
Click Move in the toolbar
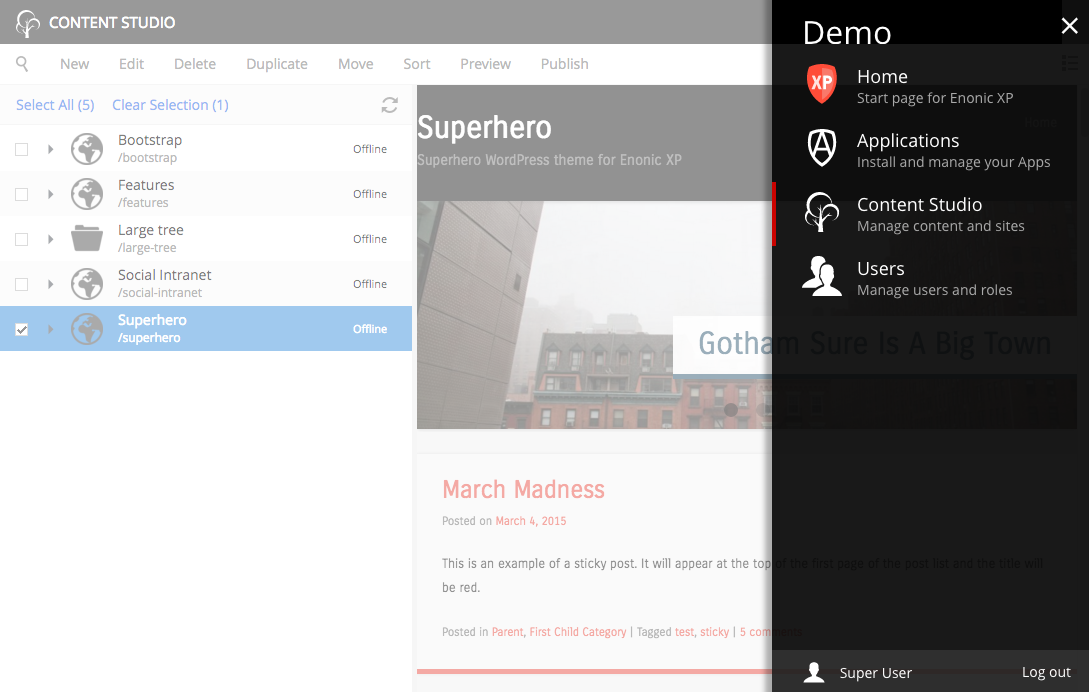tap(356, 64)
